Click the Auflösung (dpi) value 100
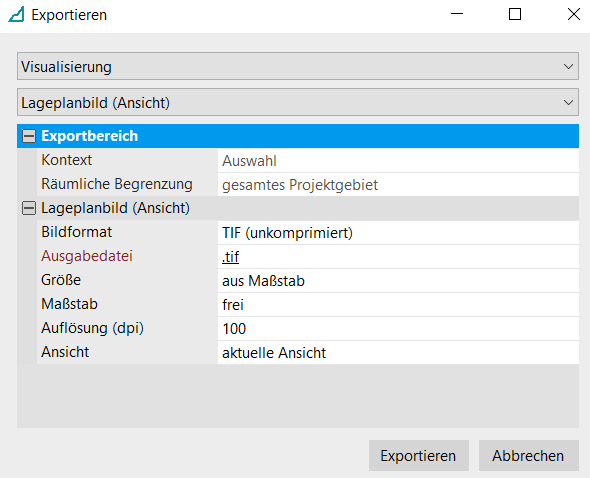This screenshot has height=478, width=590. (x=398, y=329)
